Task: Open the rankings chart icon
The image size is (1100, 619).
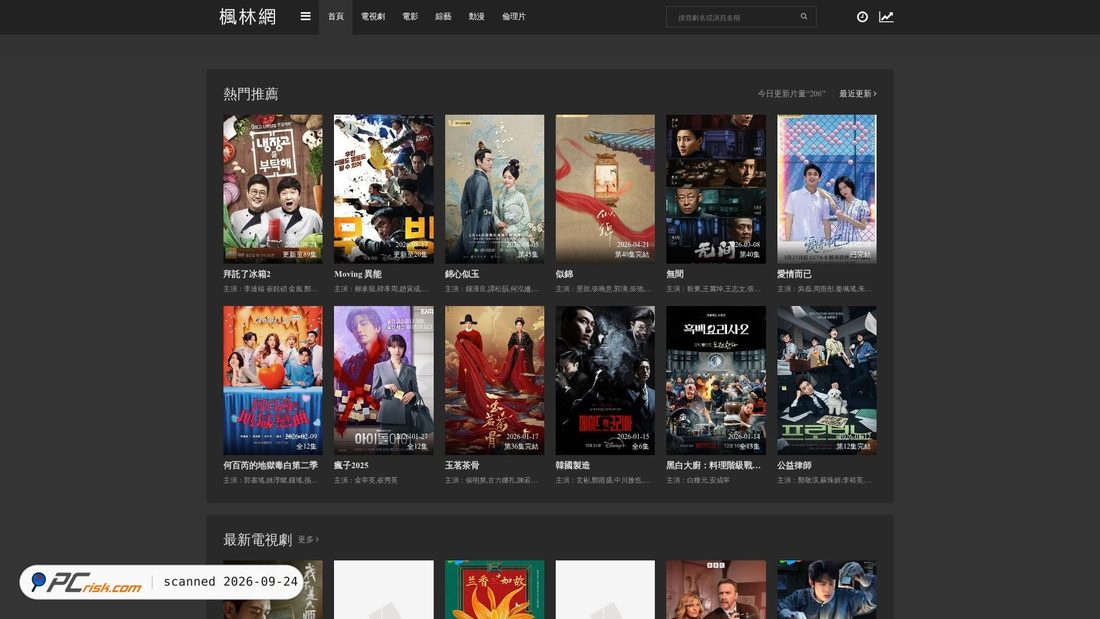Action: 886,17
